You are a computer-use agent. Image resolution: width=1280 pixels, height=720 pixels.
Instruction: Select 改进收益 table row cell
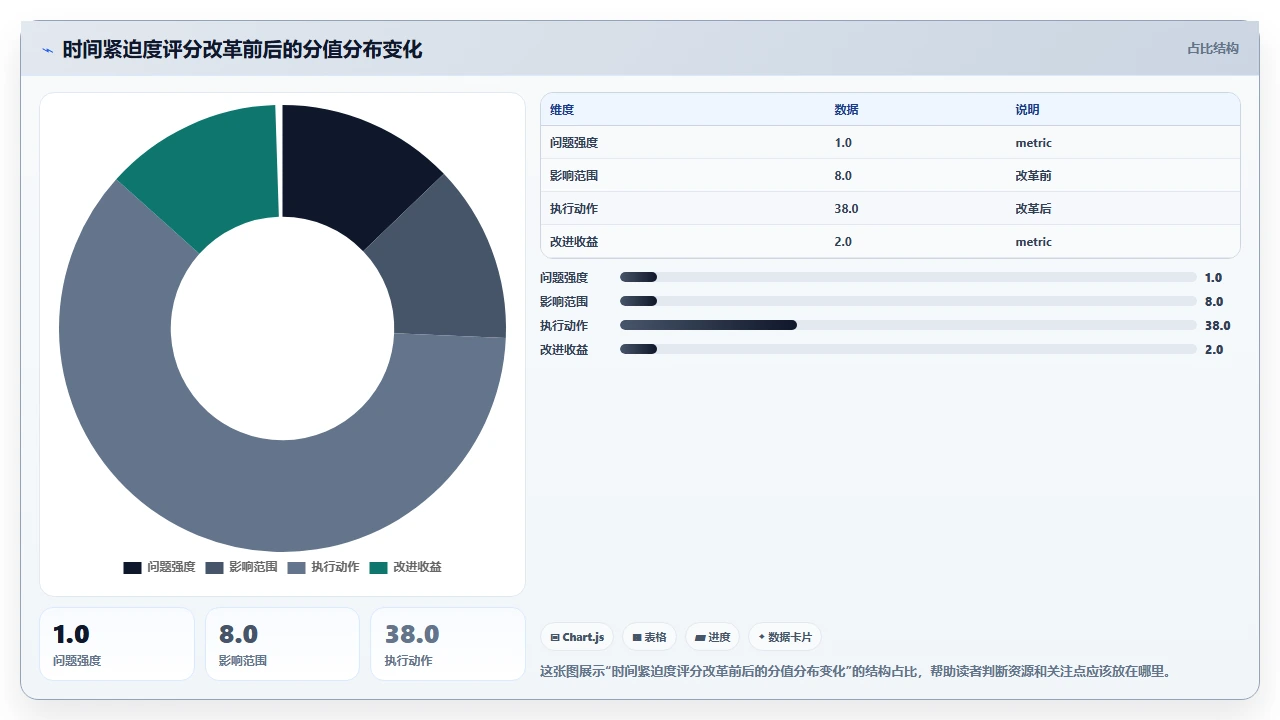click(574, 242)
